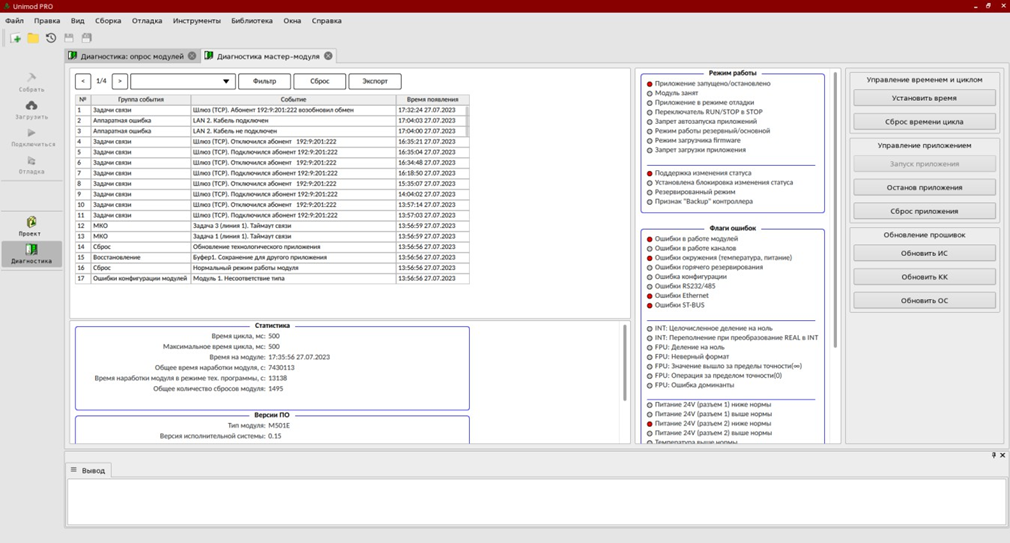Select event 'Обновление технологического приложения'
The height and width of the screenshot is (543, 1010).
coord(272,247)
